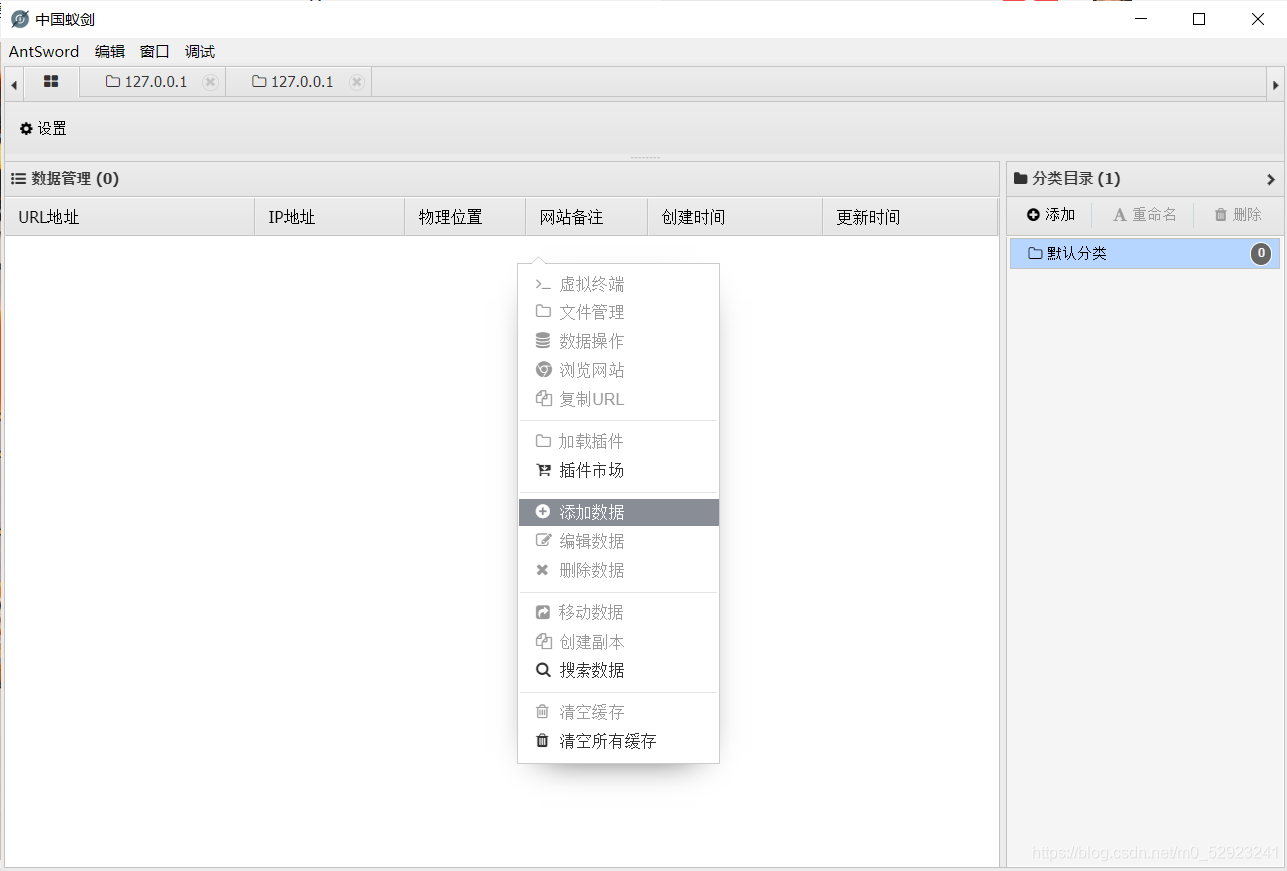Click the IP地址 column header
The height and width of the screenshot is (871, 1287).
pos(330,217)
